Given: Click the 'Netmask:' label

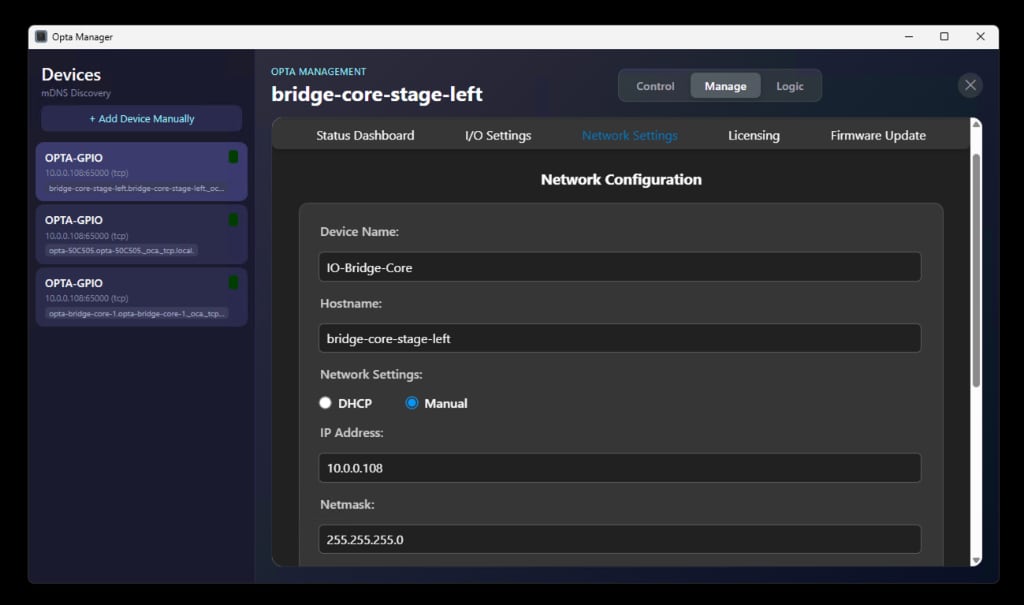Looking at the screenshot, I should click(347, 504).
